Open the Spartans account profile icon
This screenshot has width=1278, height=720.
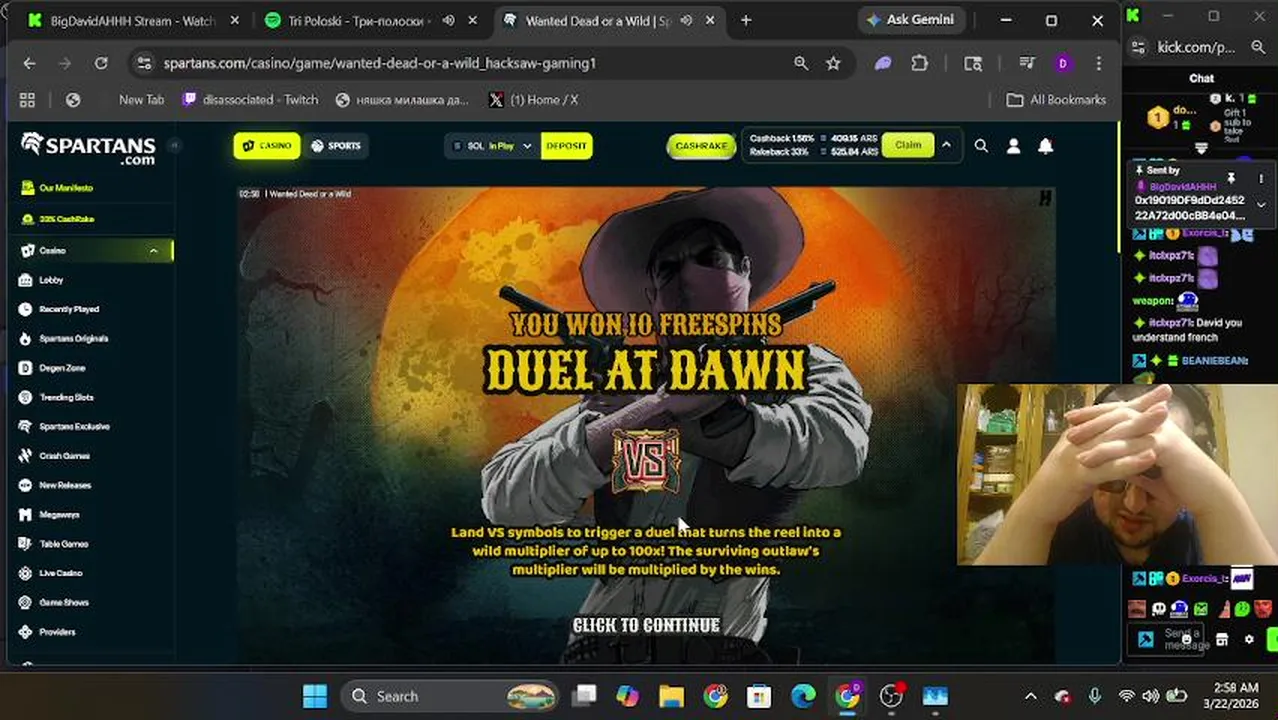click(1013, 146)
